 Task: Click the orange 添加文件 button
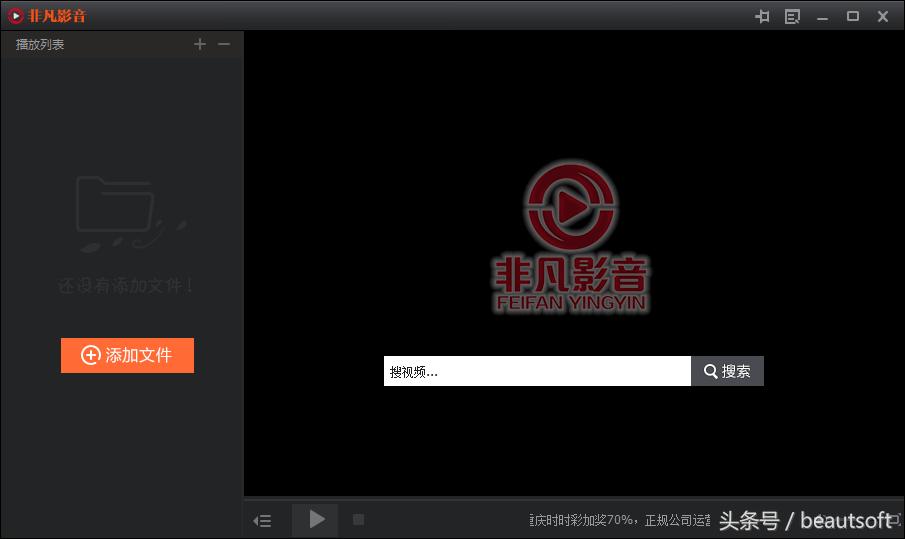127,355
